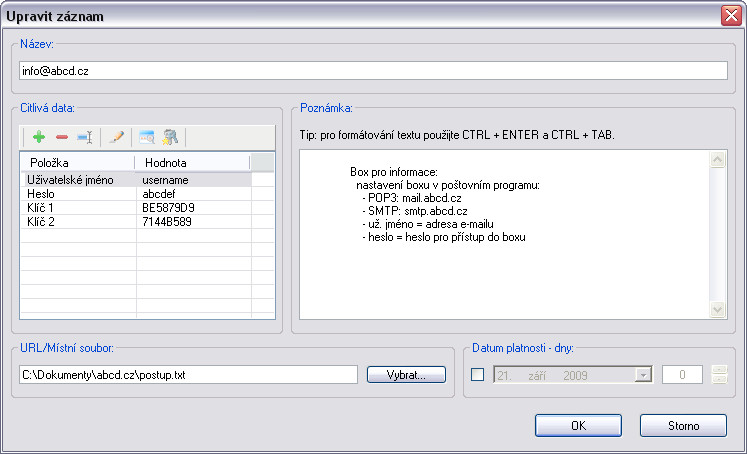Increase days with the spinner up arrow
747x454 pixels.
tap(719, 370)
